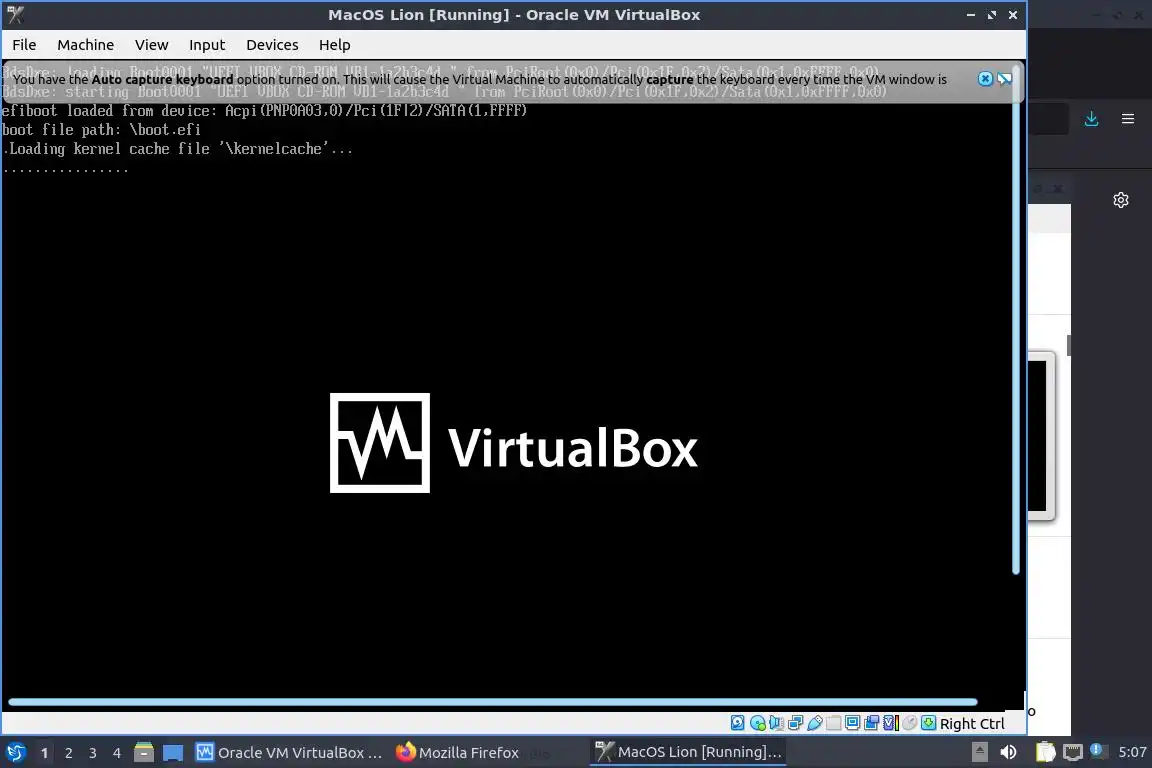Click the CPU virtualization status icon
This screenshot has height=768, width=1152.
pos(890,723)
